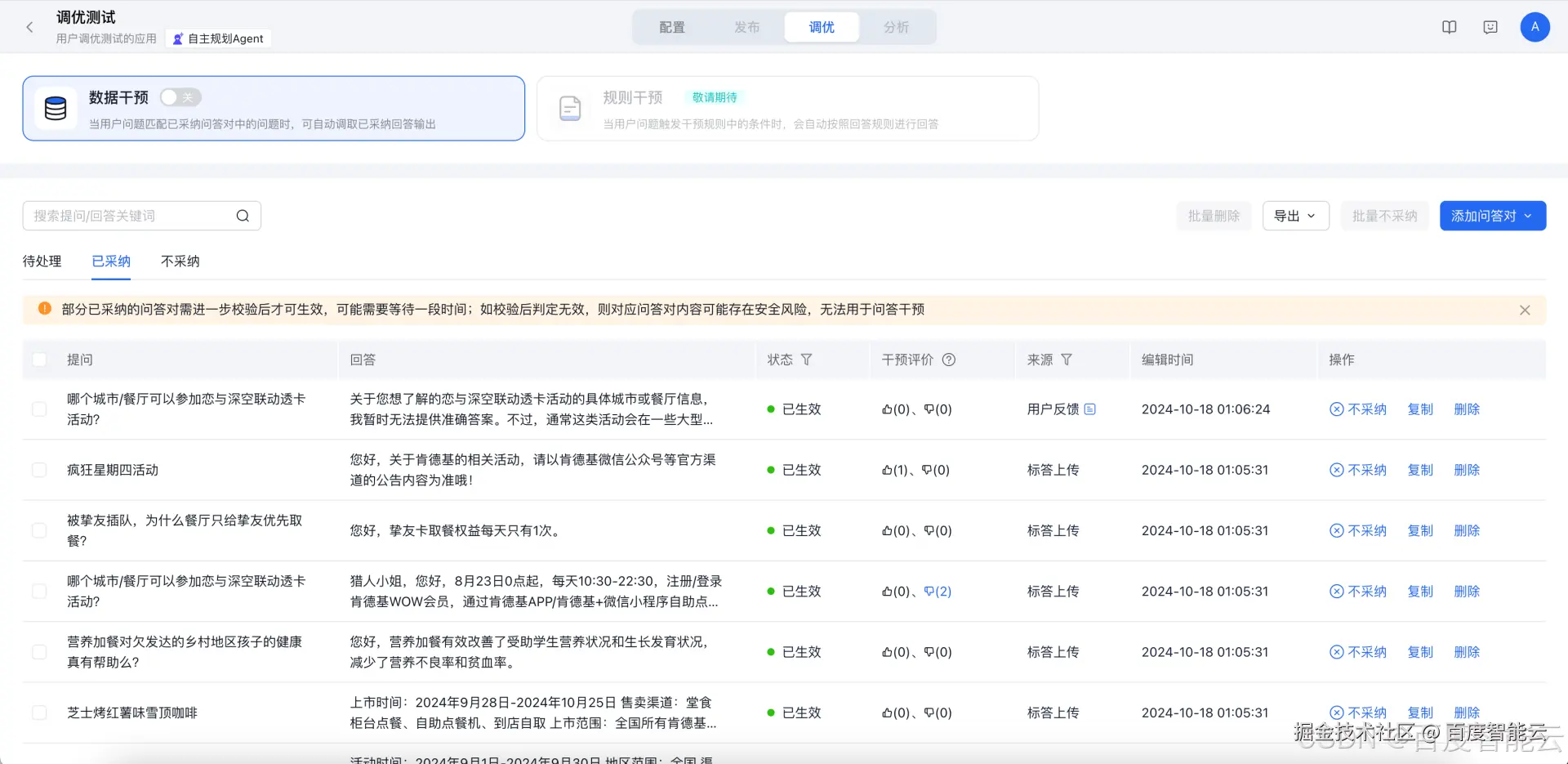Select checkbox for 用户反馈 row
The height and width of the screenshot is (764, 1568).
pyautogui.click(x=39, y=409)
